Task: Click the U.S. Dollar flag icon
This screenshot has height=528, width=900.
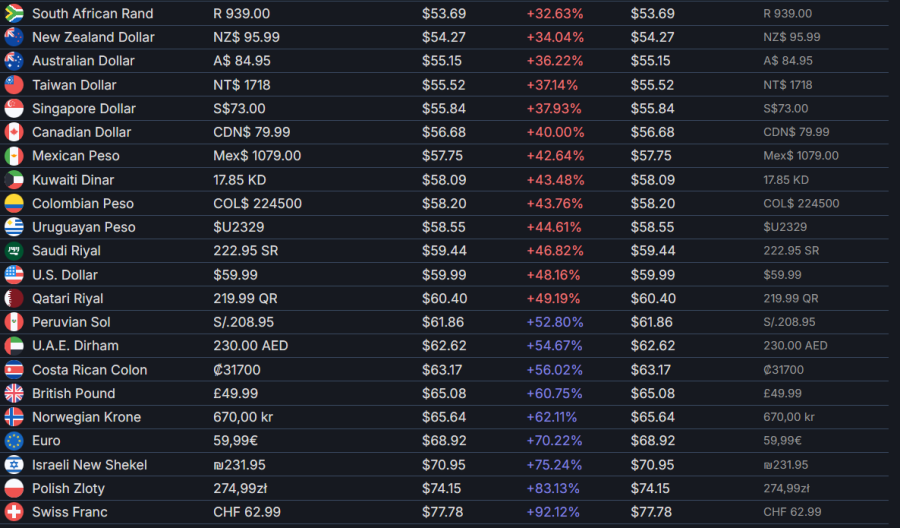Action: [14, 275]
